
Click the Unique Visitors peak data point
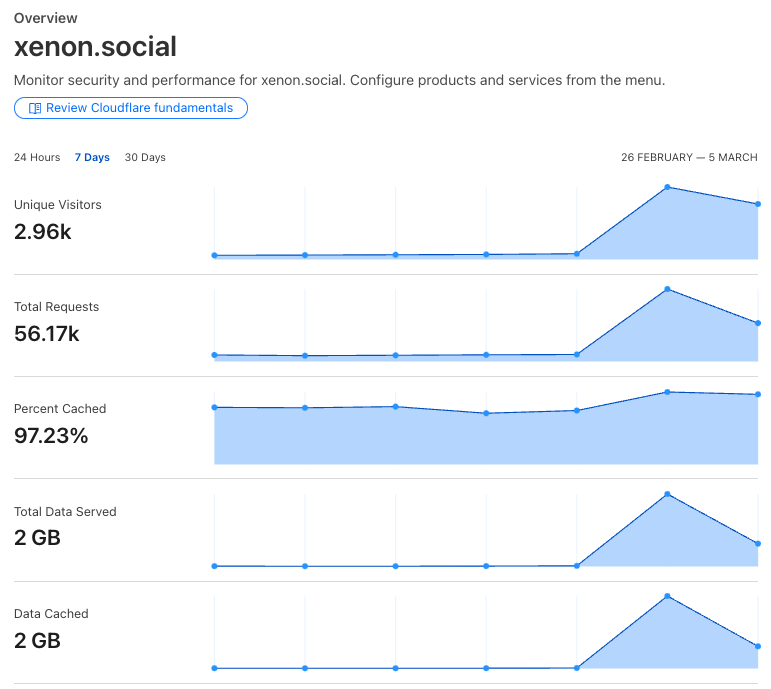667,187
